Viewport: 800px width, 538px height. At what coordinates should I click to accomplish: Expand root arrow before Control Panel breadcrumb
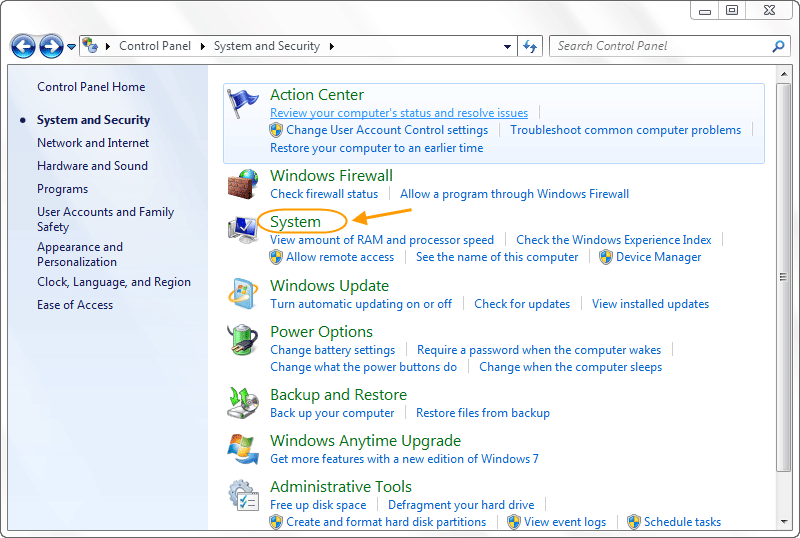(108, 46)
